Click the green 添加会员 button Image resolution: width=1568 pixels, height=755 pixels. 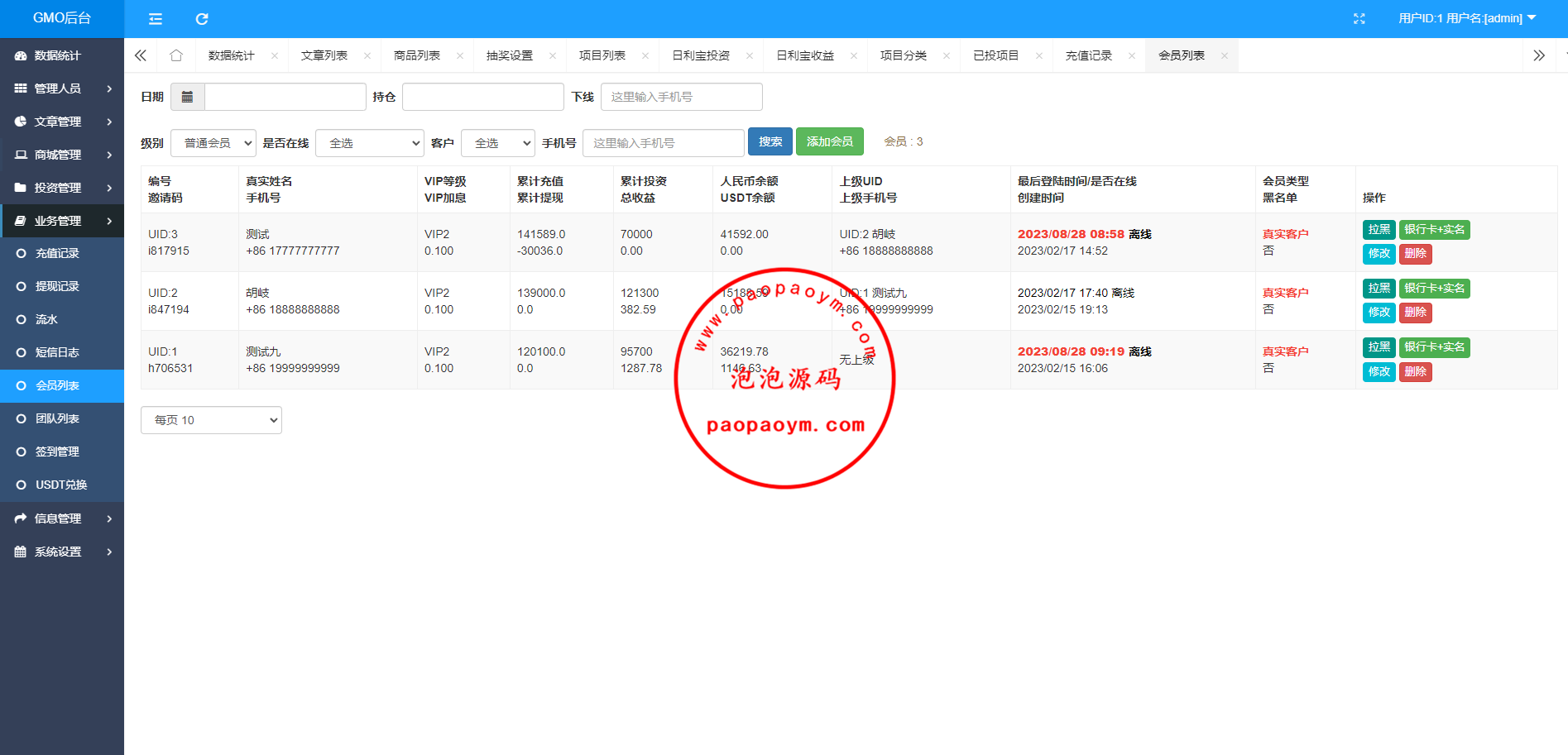[829, 141]
